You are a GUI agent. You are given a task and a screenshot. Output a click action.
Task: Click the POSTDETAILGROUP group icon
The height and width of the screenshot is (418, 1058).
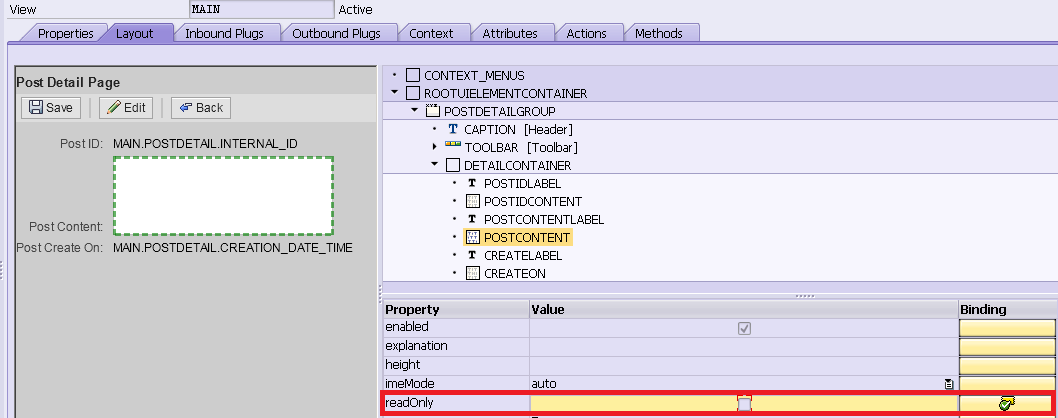point(433,111)
